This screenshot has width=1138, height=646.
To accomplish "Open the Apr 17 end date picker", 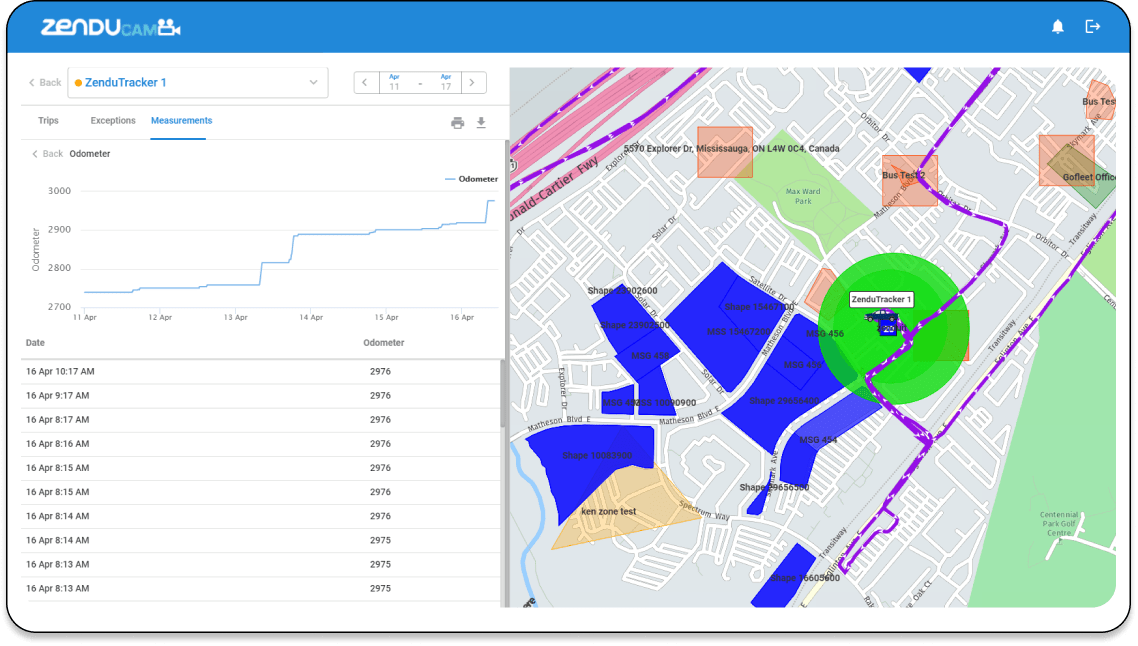I will point(446,82).
